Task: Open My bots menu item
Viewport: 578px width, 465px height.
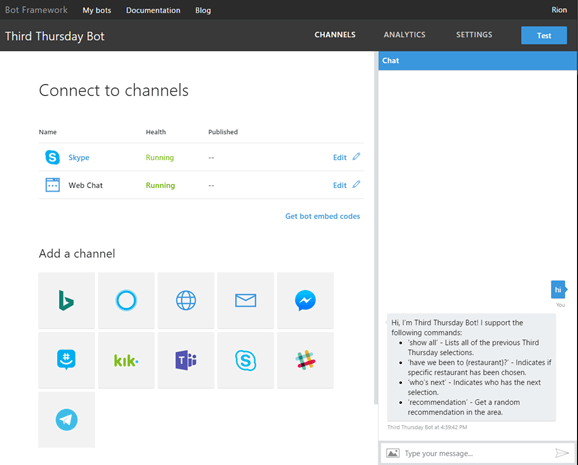Action: tap(97, 10)
